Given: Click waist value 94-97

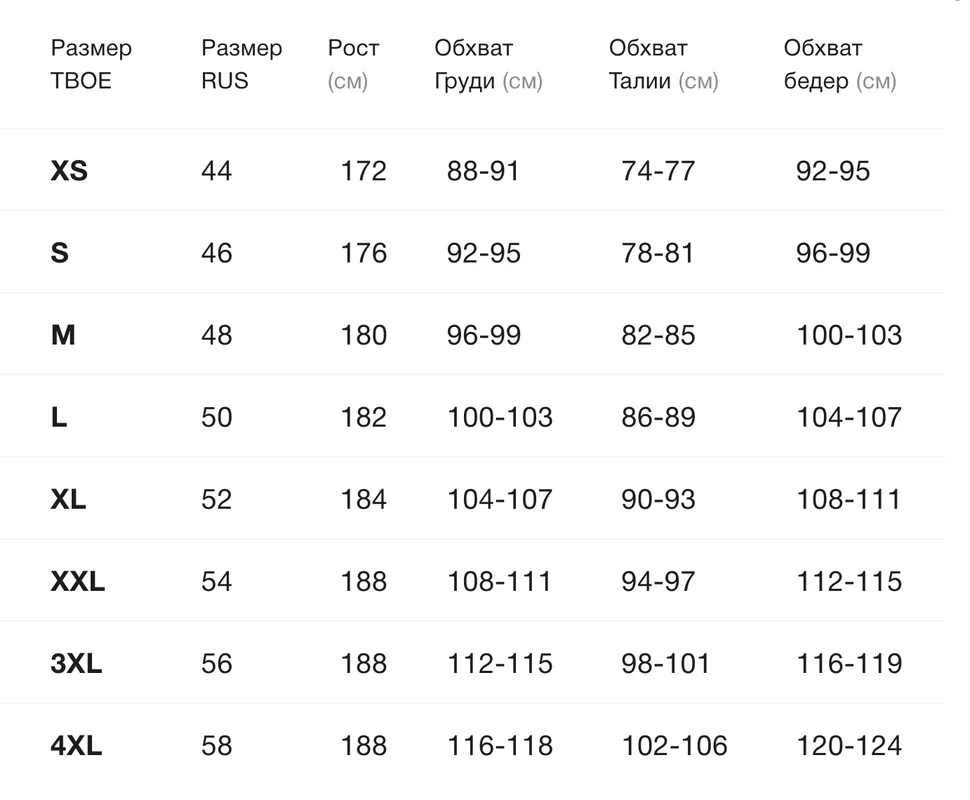Looking at the screenshot, I should [x=658, y=582].
